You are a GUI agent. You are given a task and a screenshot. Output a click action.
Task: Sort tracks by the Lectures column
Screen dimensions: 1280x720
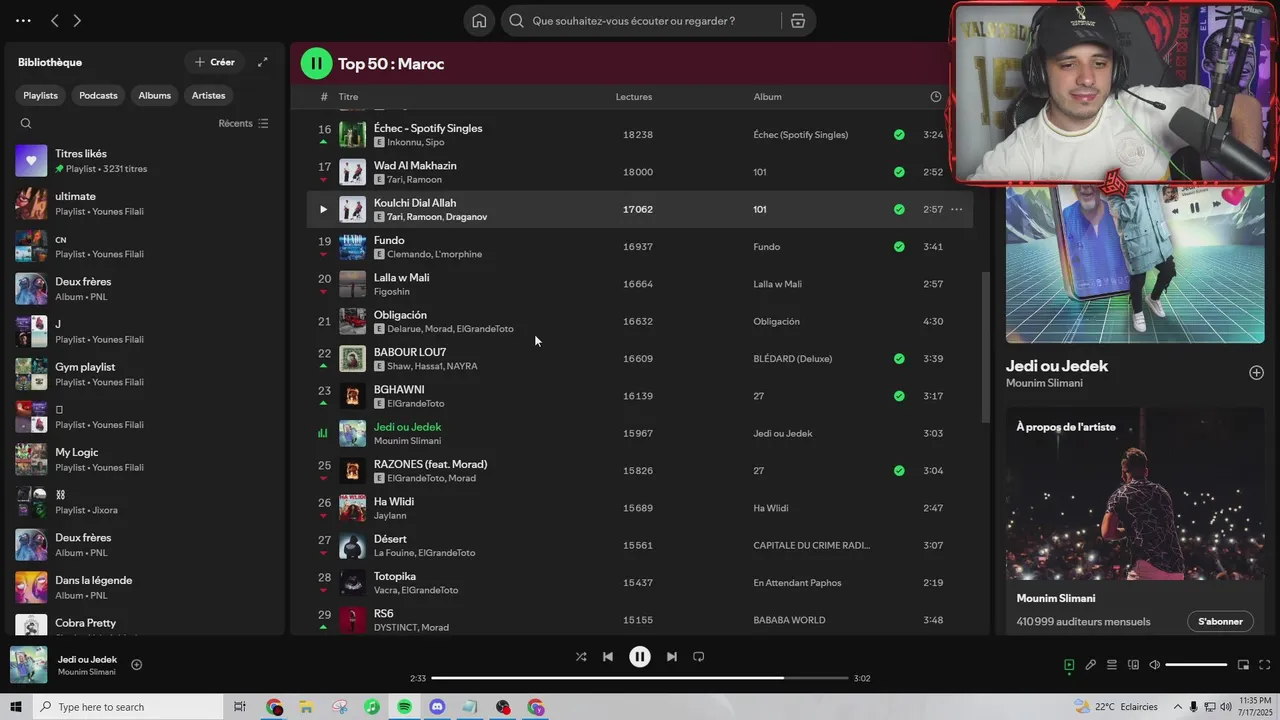click(634, 97)
